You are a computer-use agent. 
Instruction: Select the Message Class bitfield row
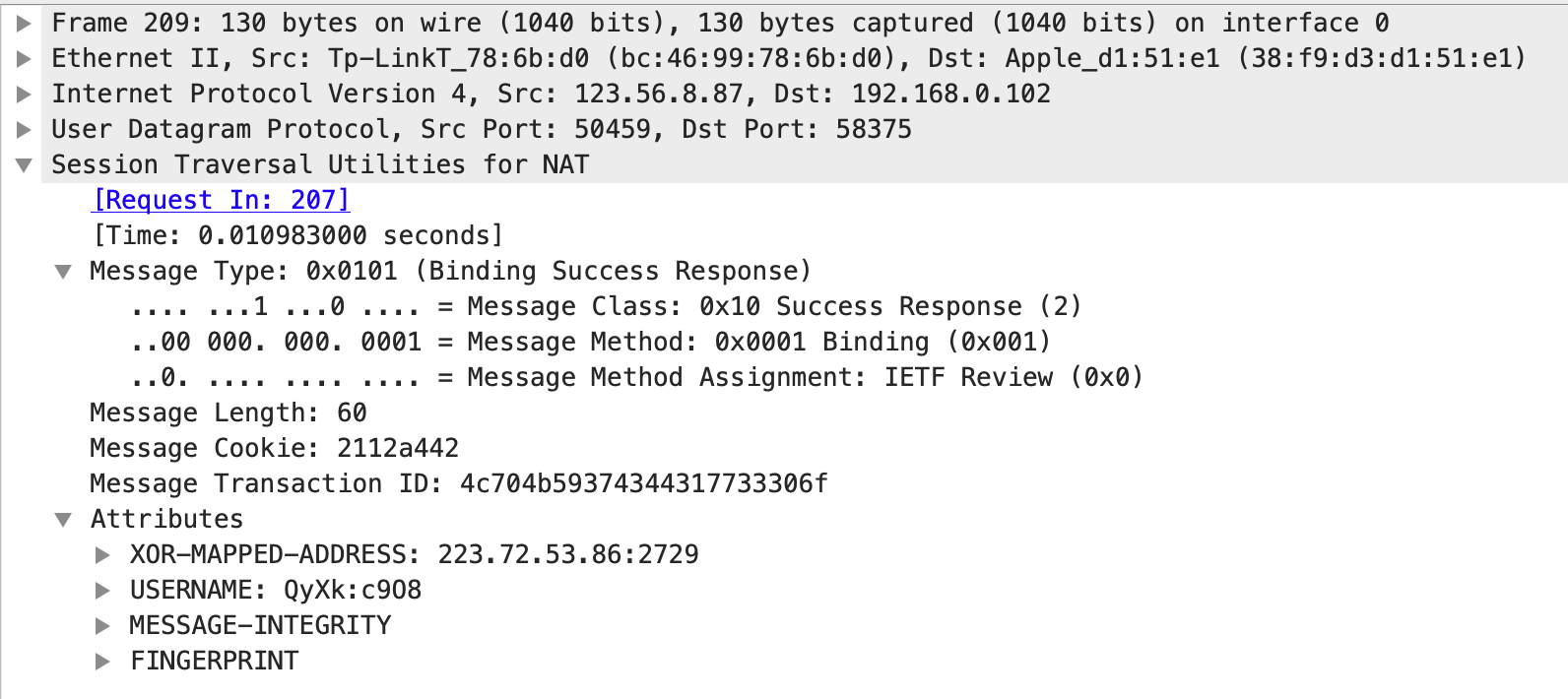[x=607, y=305]
